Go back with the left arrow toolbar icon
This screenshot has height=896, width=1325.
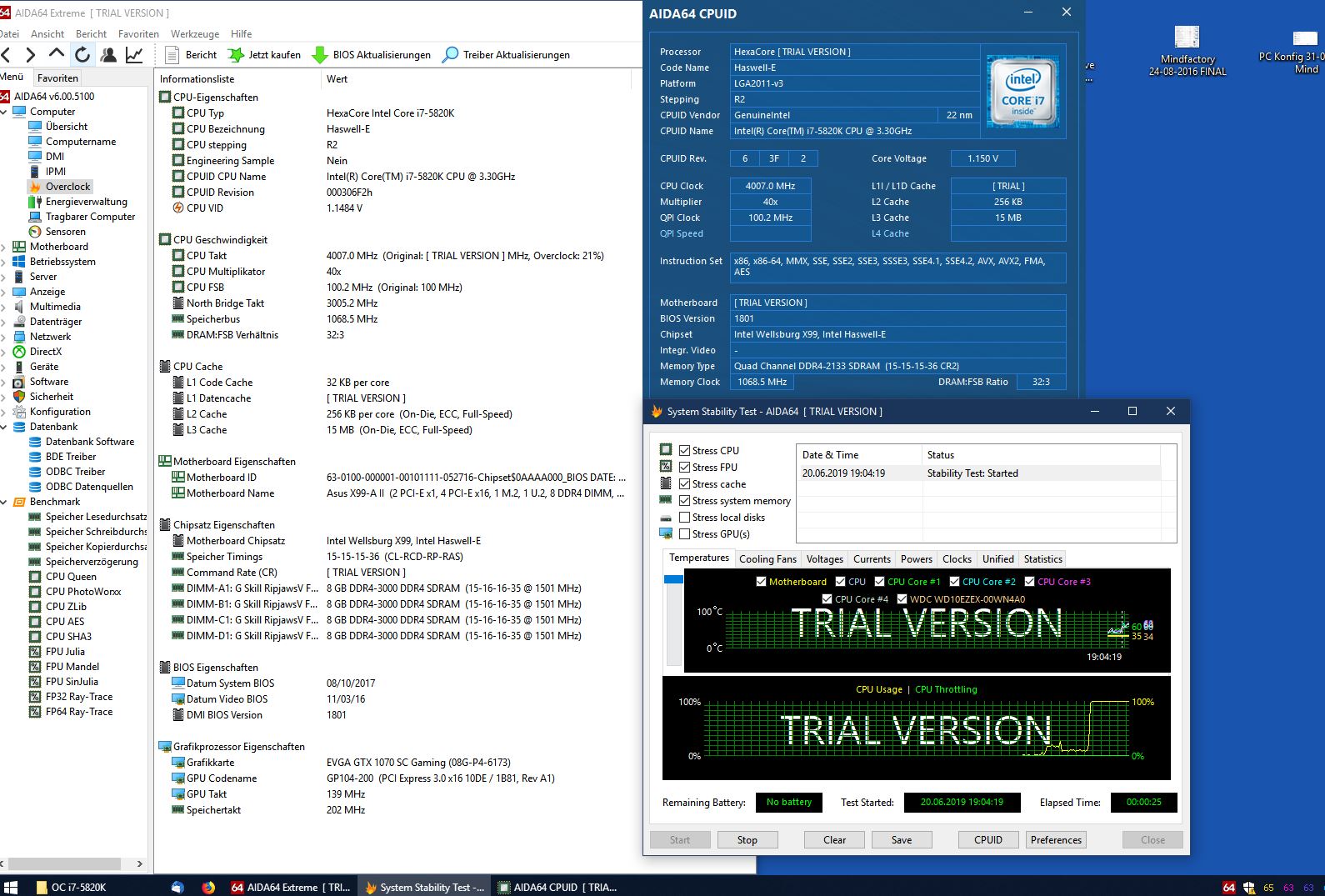[x=6, y=55]
